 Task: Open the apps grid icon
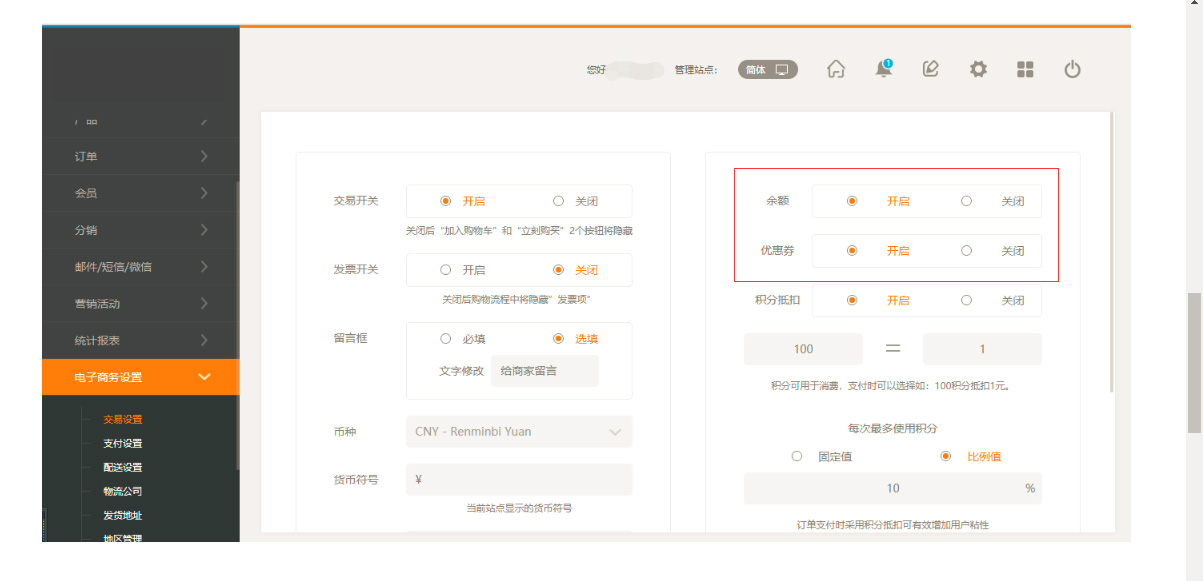(x=1025, y=69)
